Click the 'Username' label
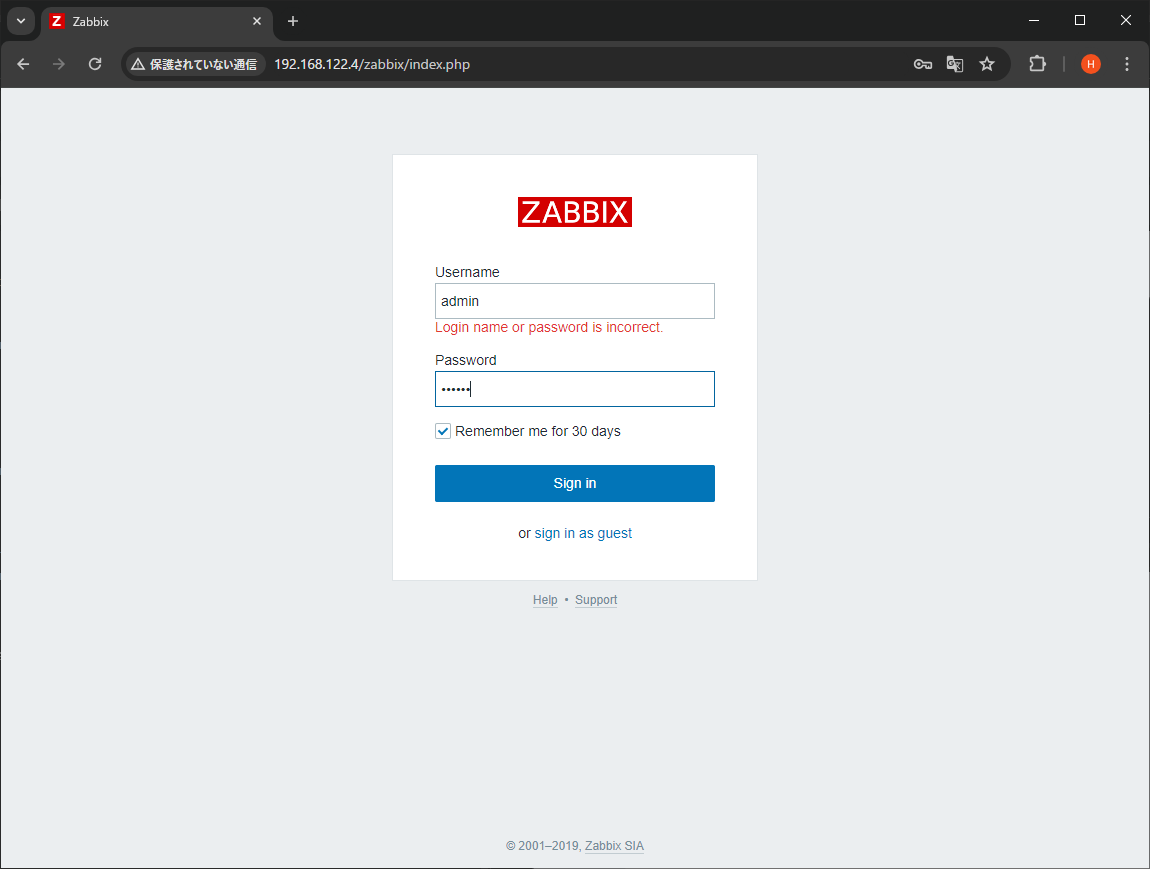Screen dimensions: 1150x869 point(467,272)
